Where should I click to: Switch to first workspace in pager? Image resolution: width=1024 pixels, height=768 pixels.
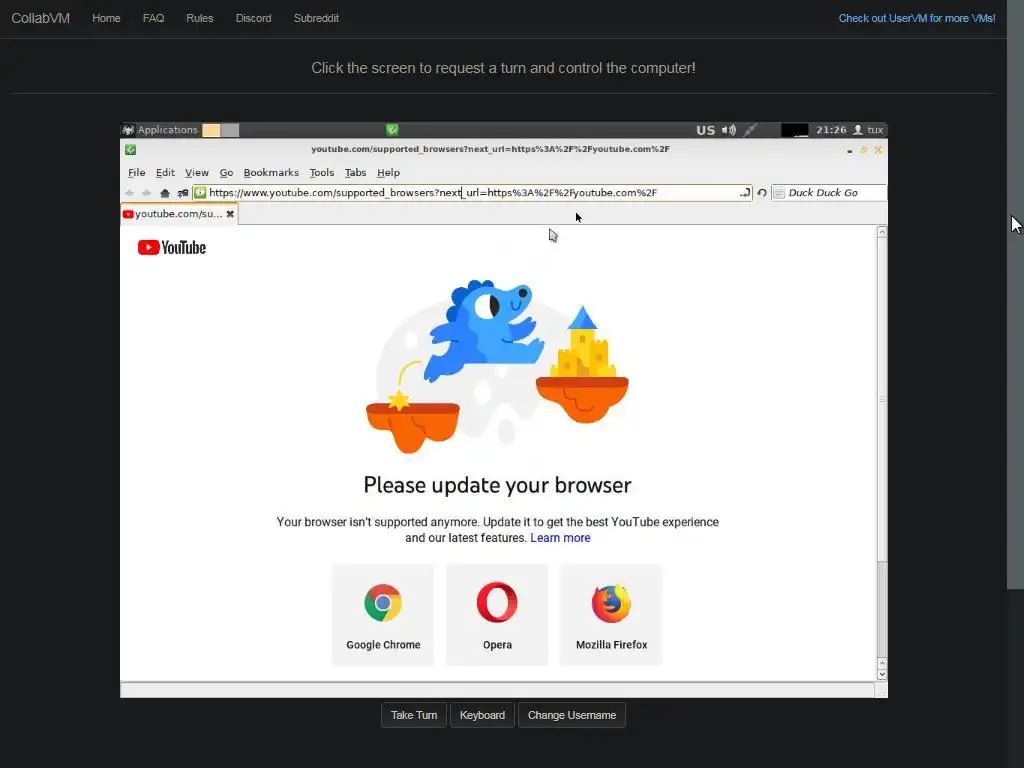pos(211,130)
